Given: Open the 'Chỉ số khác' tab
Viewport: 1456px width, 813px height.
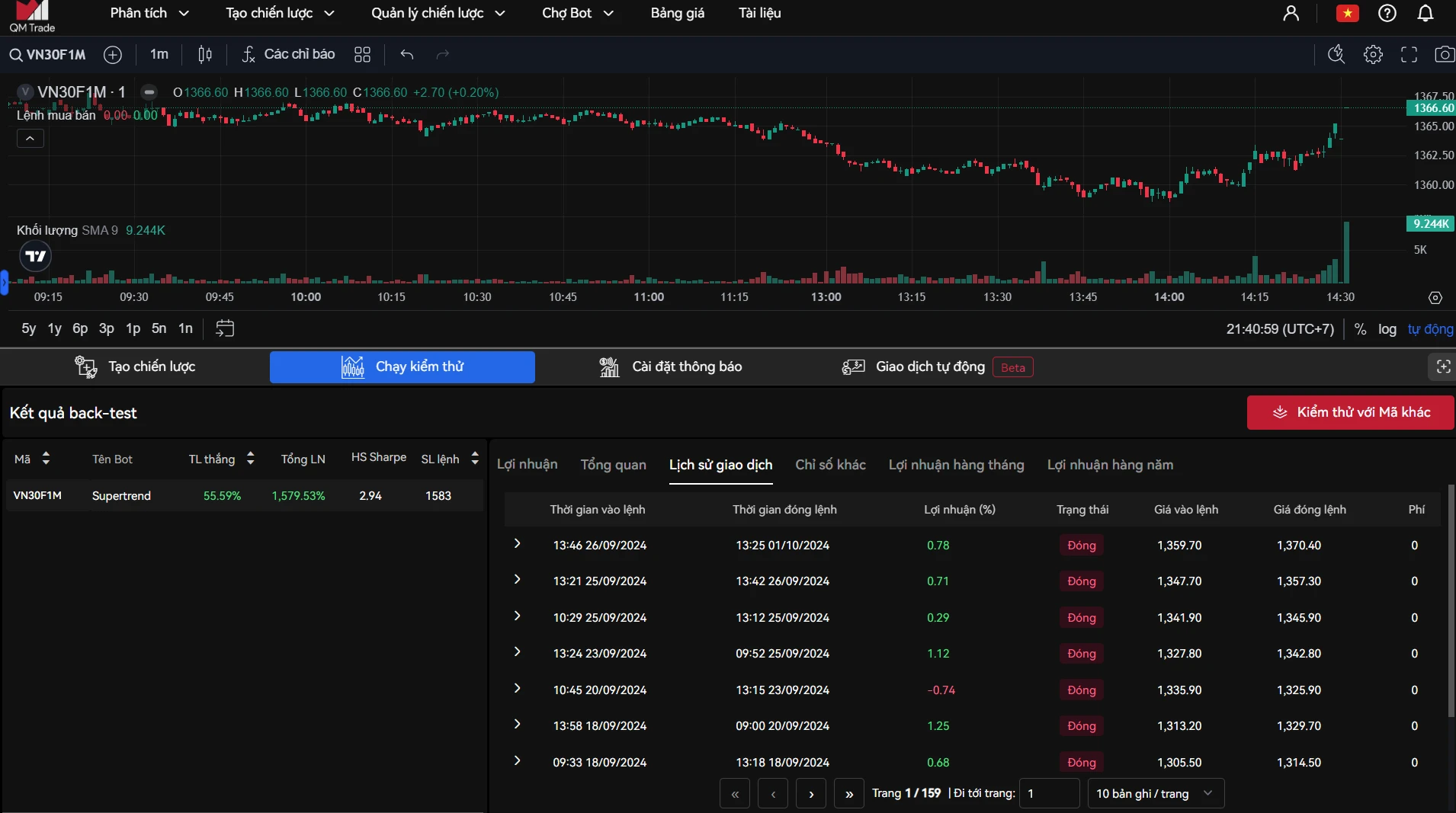Looking at the screenshot, I should (831, 465).
